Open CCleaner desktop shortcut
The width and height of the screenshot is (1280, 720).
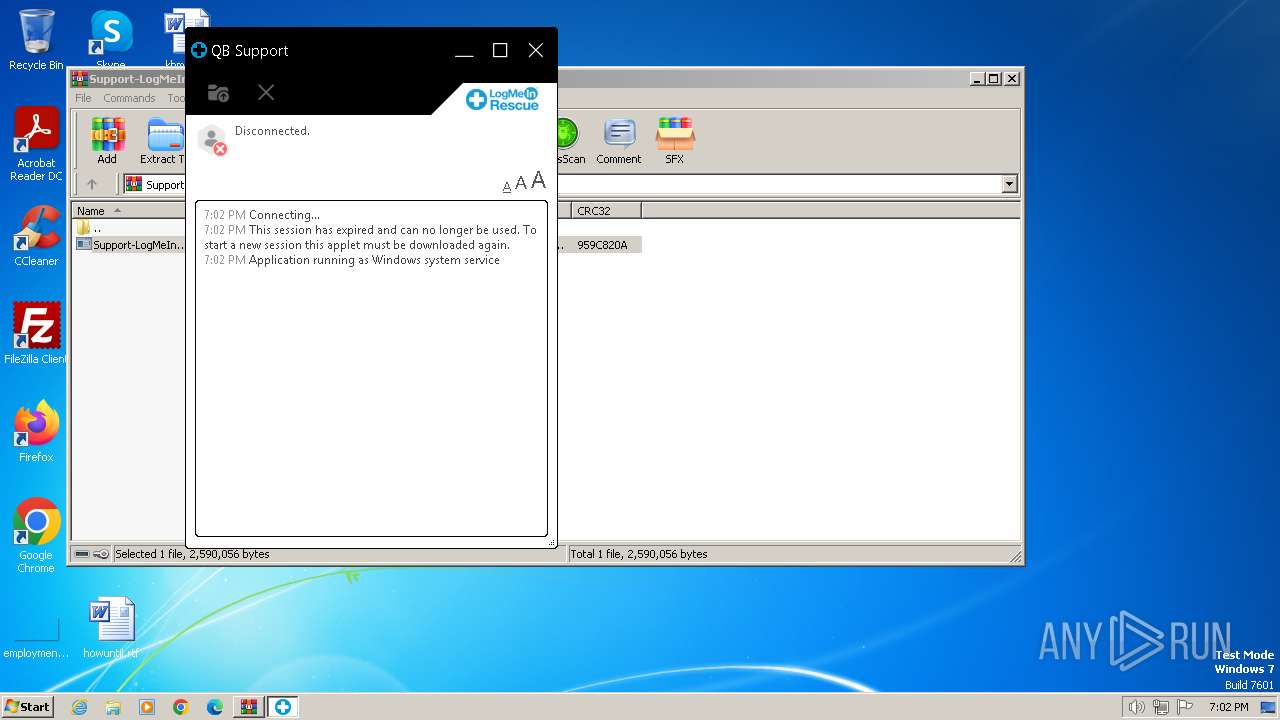pos(36,236)
